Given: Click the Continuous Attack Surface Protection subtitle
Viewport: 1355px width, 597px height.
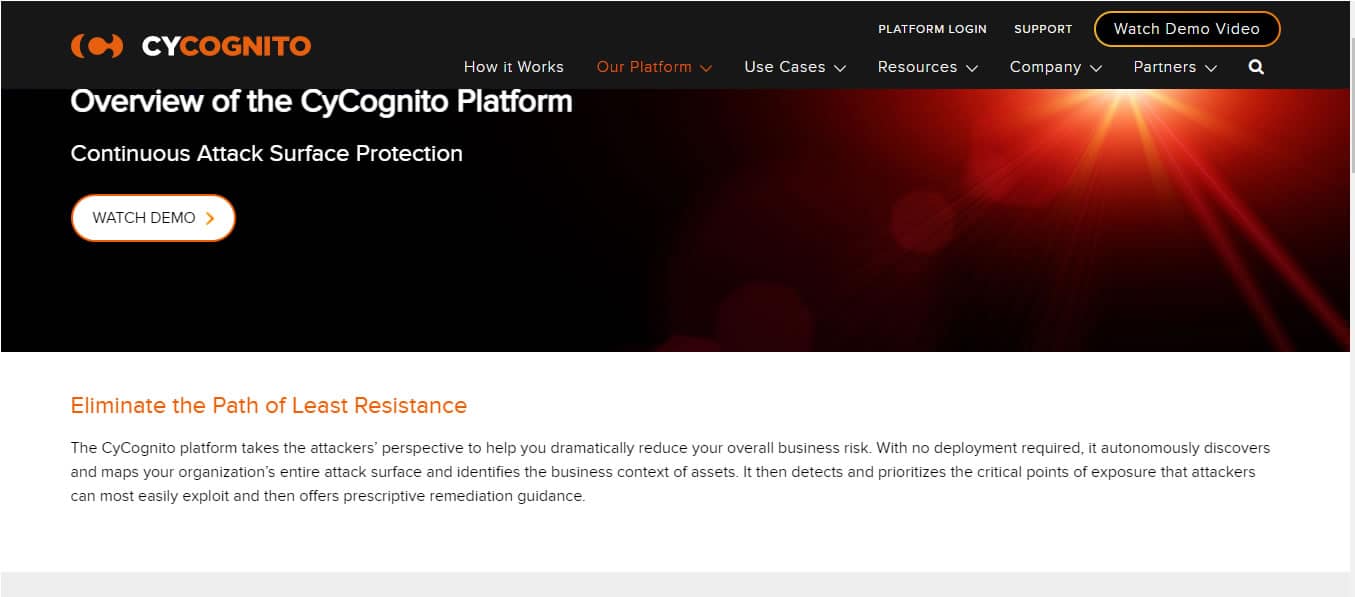Looking at the screenshot, I should [267, 154].
